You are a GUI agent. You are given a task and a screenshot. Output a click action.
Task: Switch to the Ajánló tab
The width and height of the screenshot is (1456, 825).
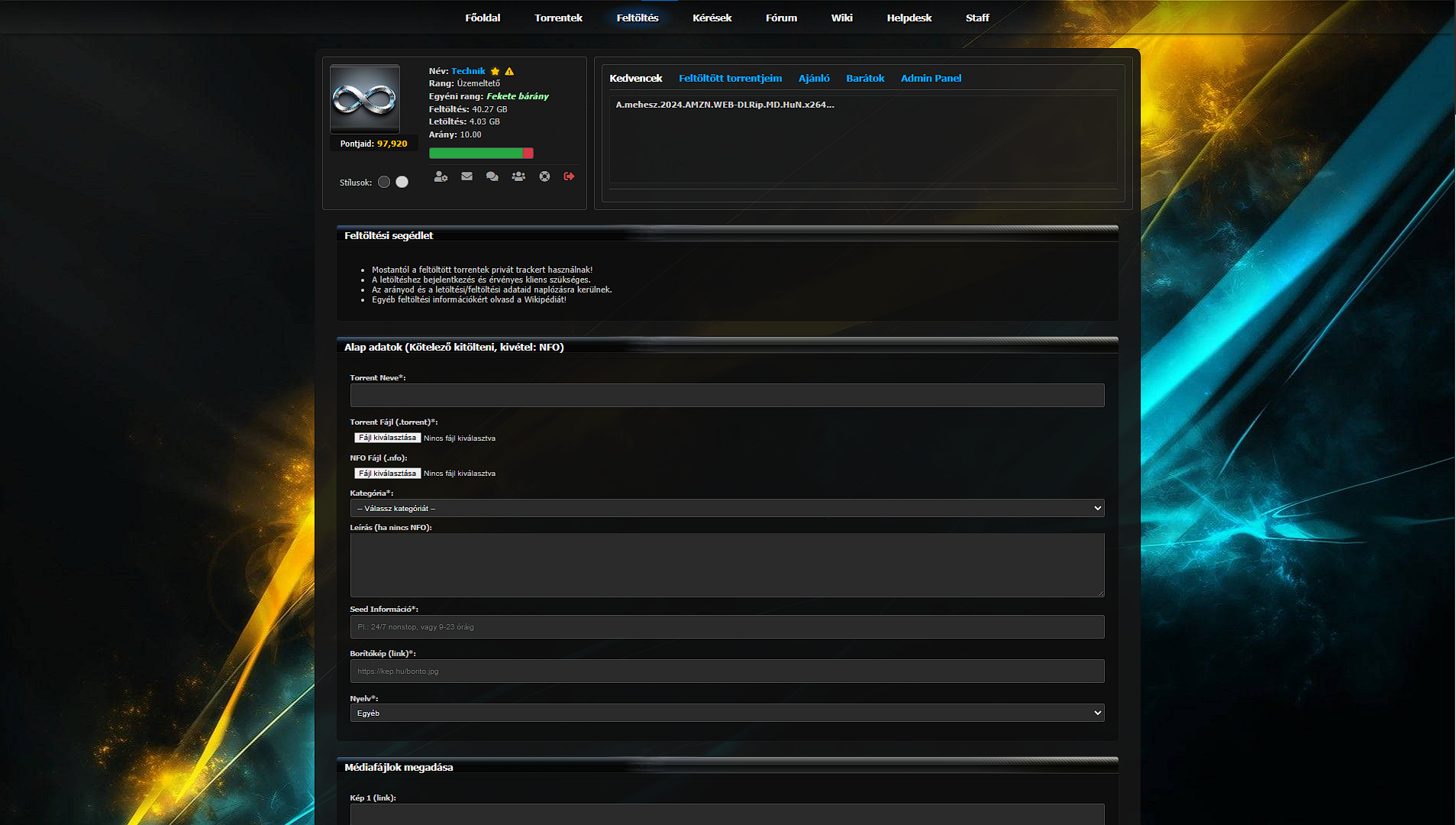(814, 78)
